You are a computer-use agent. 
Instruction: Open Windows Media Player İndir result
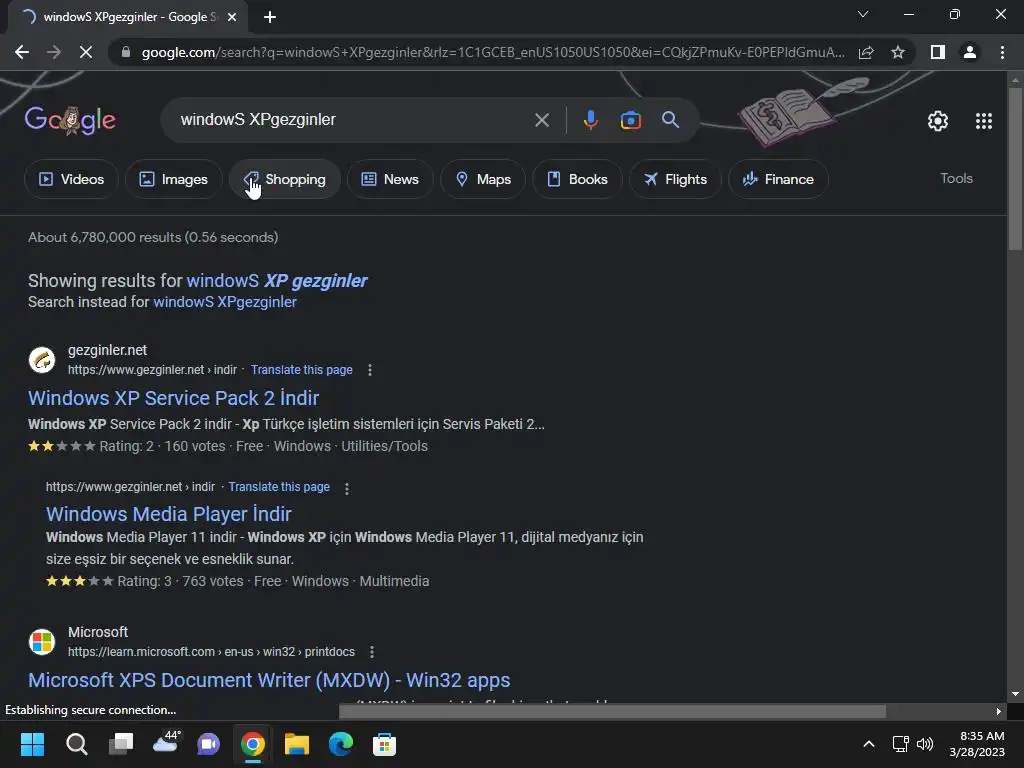click(168, 514)
